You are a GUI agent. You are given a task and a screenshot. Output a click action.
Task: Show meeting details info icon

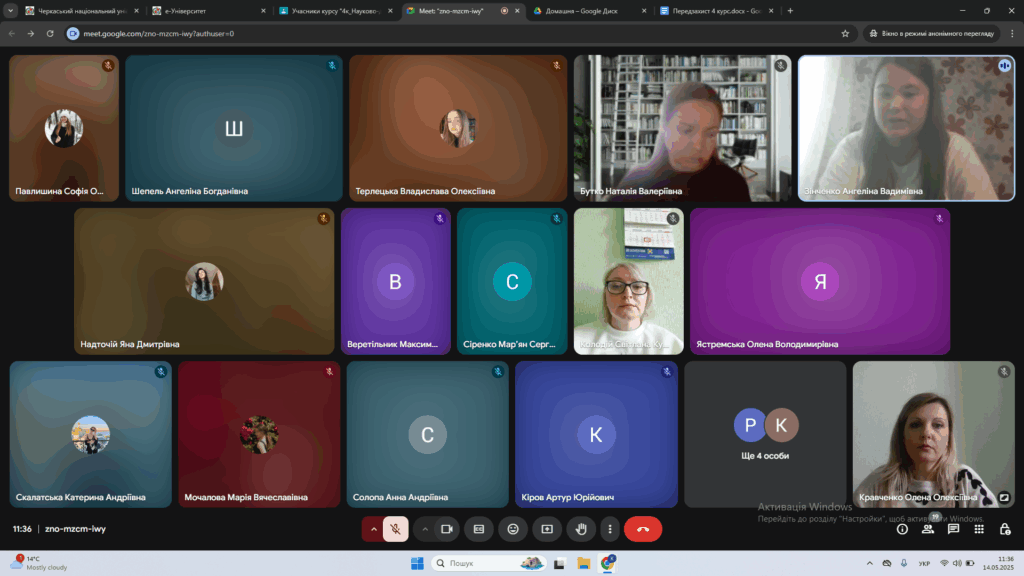coord(902,529)
